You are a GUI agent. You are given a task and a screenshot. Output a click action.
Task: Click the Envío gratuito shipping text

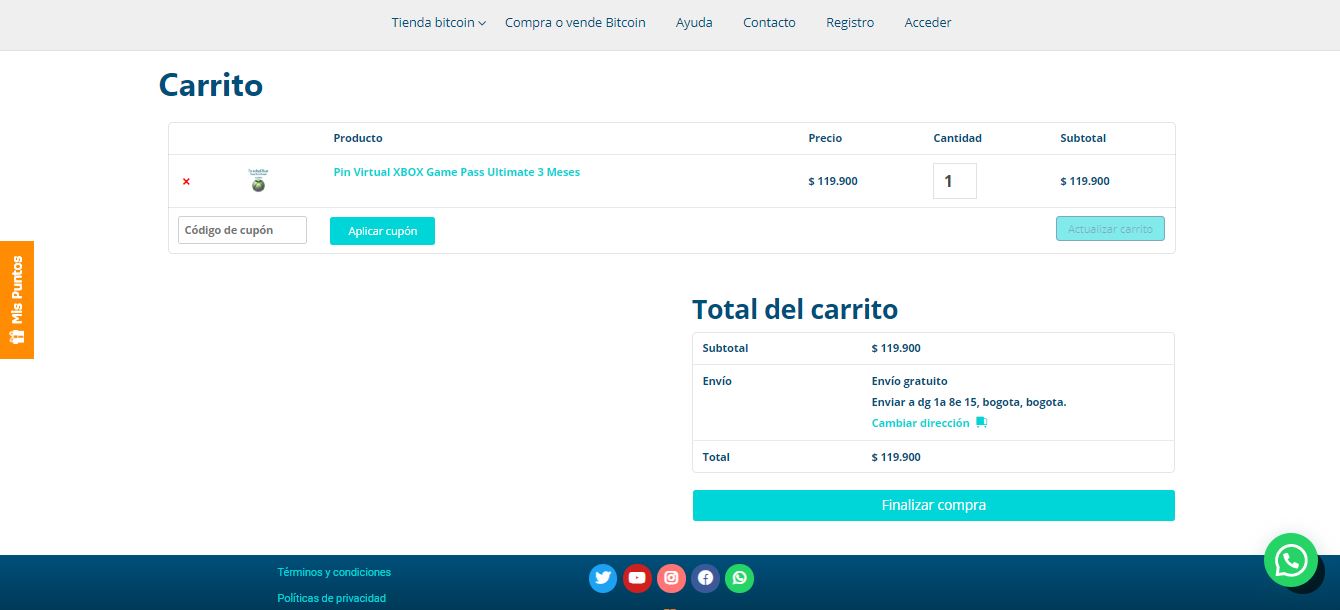pyautogui.click(x=910, y=381)
